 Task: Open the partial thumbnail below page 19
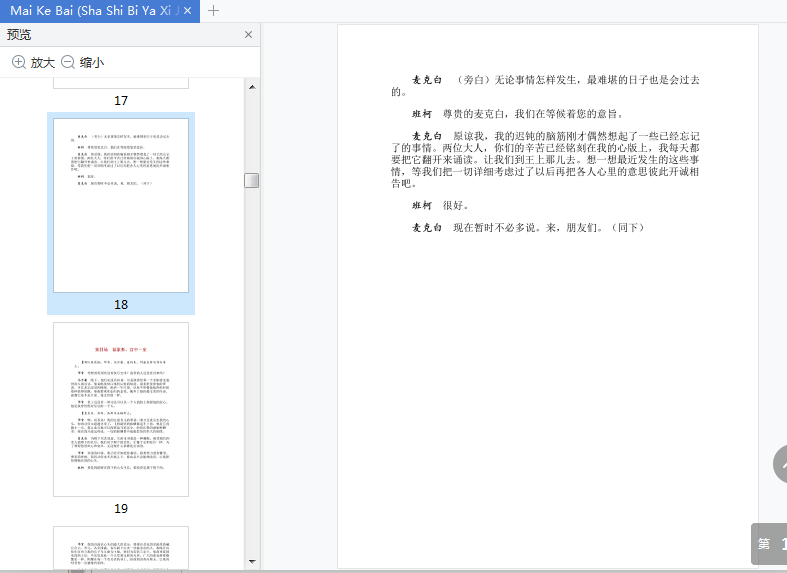pyautogui.click(x=121, y=547)
